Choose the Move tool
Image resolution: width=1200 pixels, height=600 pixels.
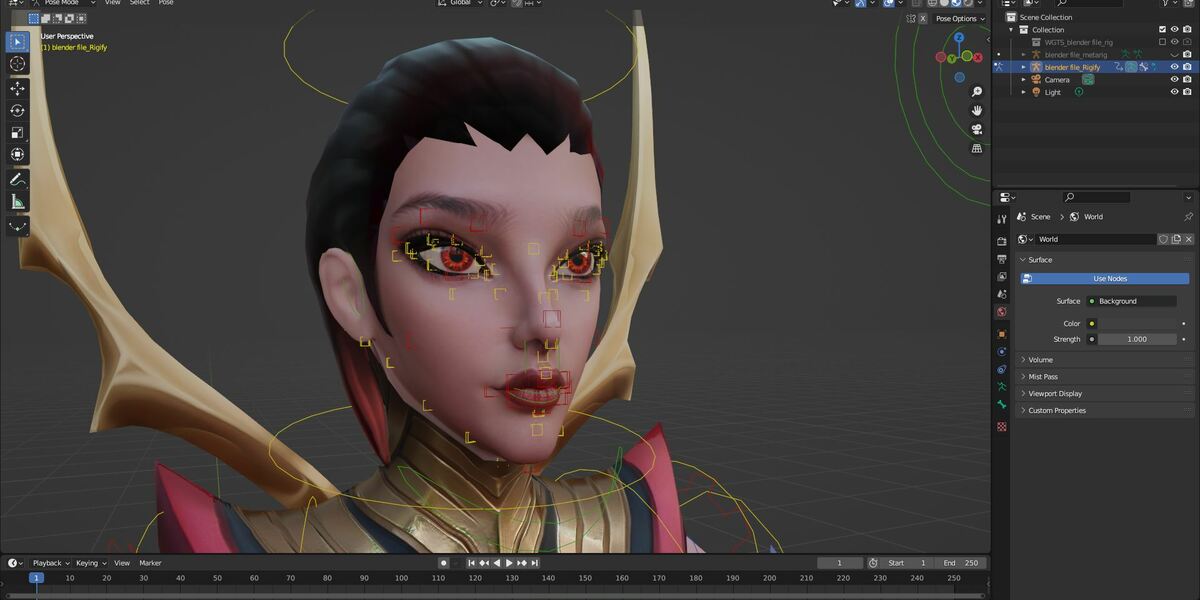pyautogui.click(x=17, y=88)
